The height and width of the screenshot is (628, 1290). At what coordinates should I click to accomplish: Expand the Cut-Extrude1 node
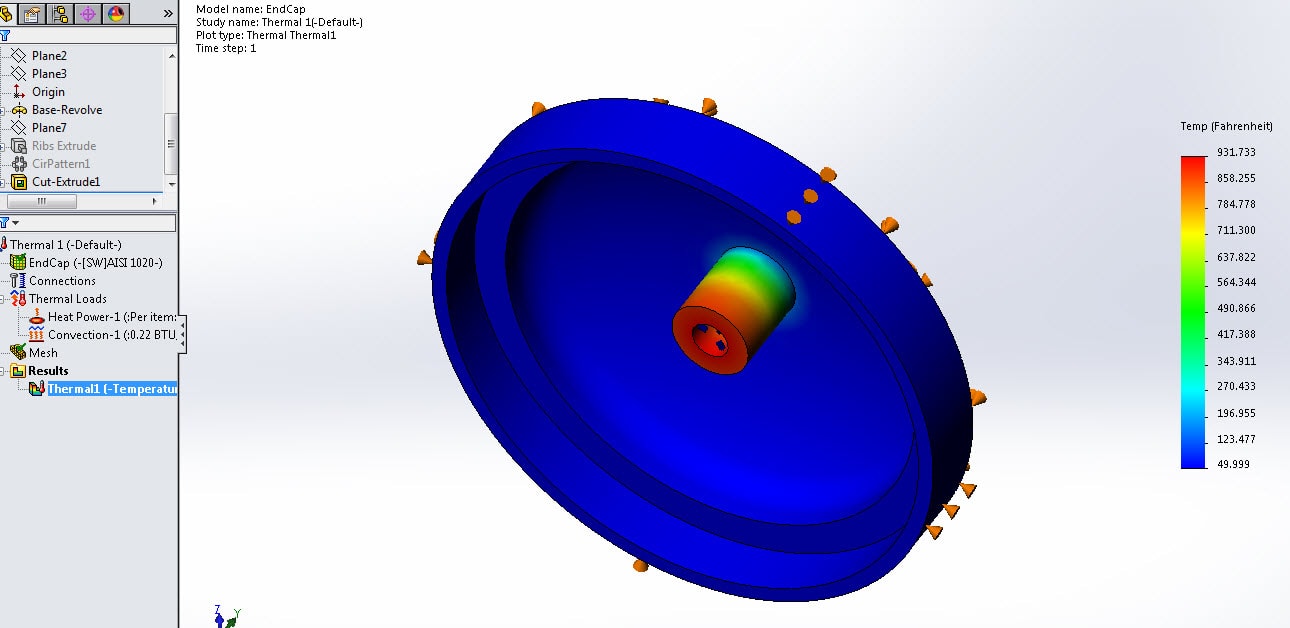coord(3,182)
